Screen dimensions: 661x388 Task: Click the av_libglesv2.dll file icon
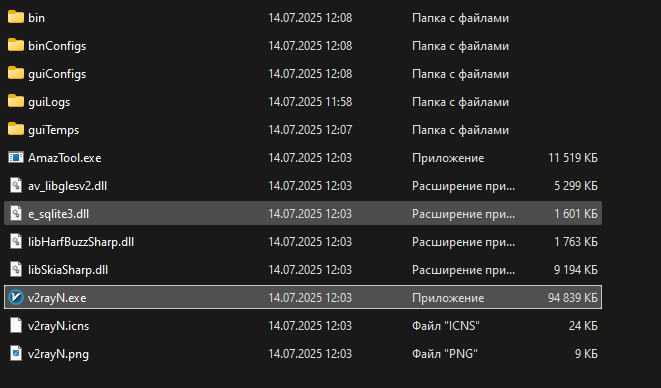pyautogui.click(x=16, y=186)
